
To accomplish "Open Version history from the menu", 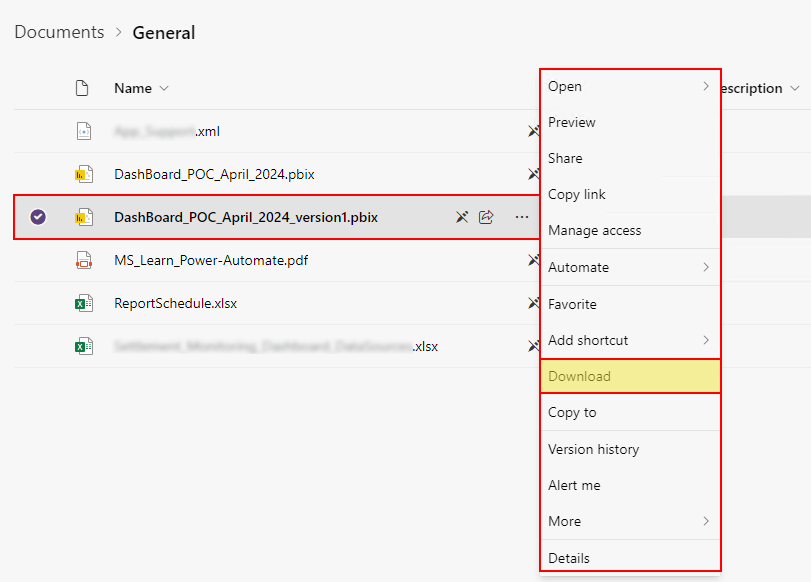I will pos(630,449).
